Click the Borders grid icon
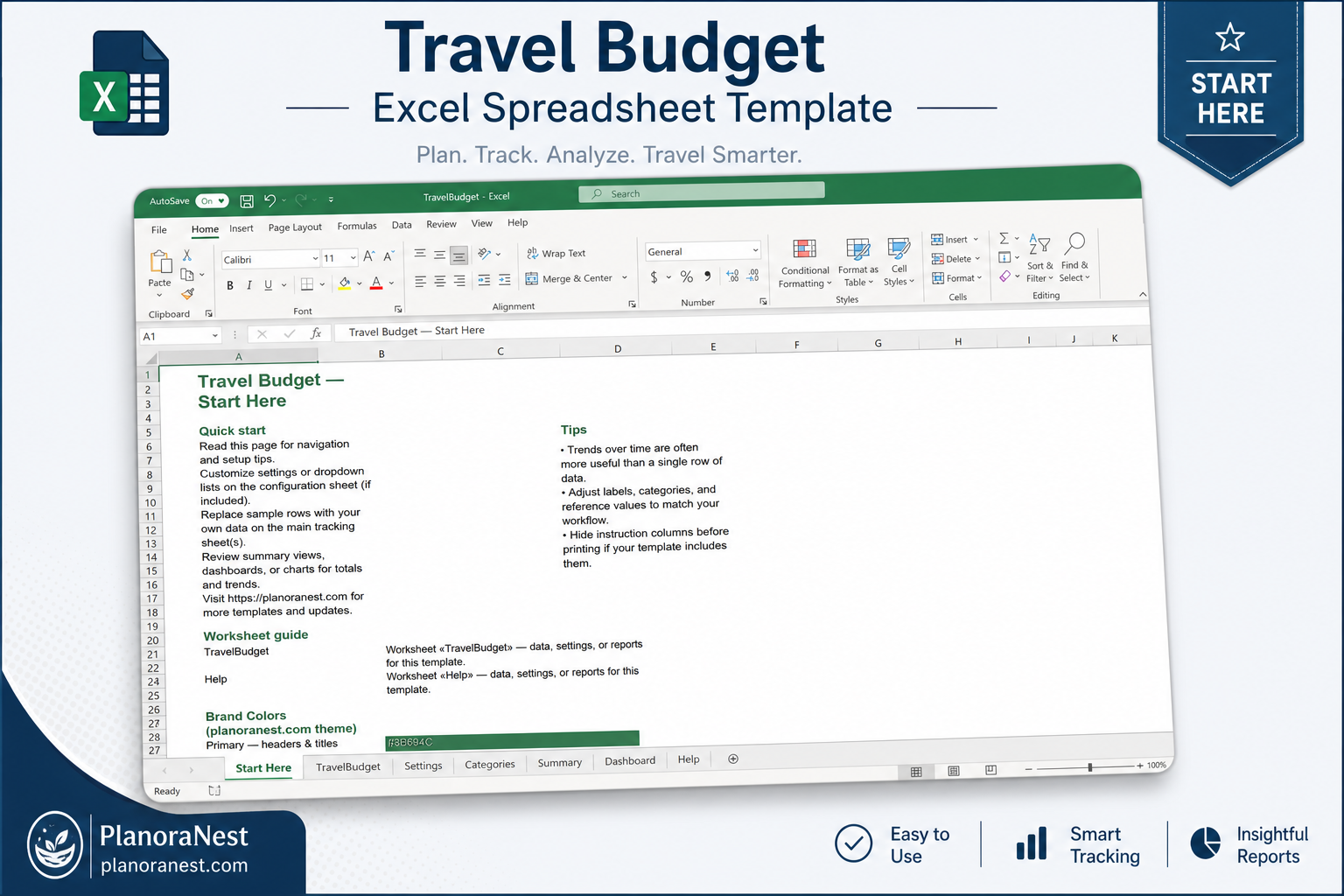This screenshot has height=896, width=1344. pos(307,283)
